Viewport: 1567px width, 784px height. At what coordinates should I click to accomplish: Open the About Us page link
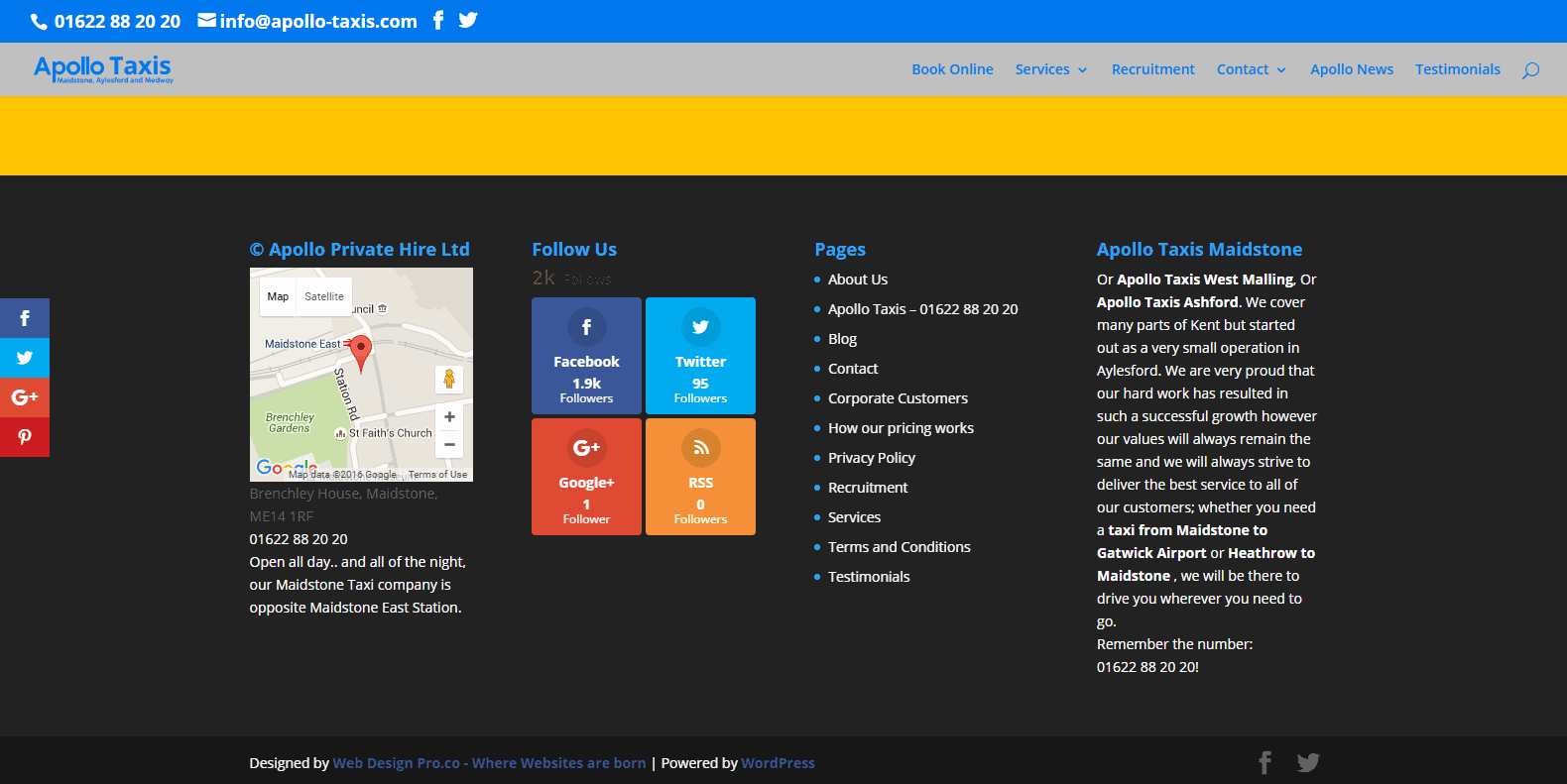(x=858, y=280)
